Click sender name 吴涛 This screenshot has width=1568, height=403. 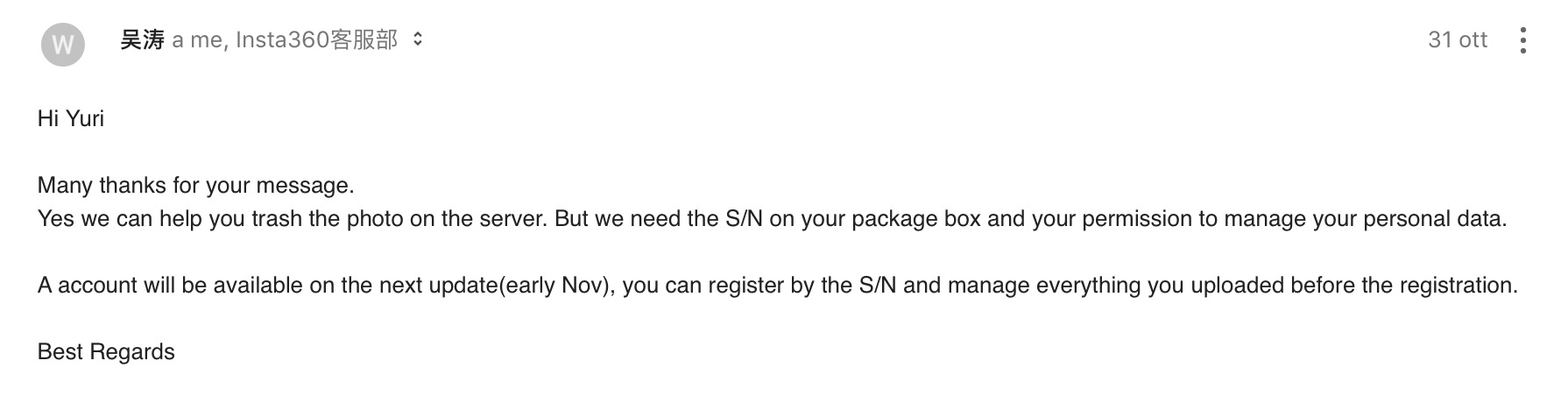tap(142, 39)
